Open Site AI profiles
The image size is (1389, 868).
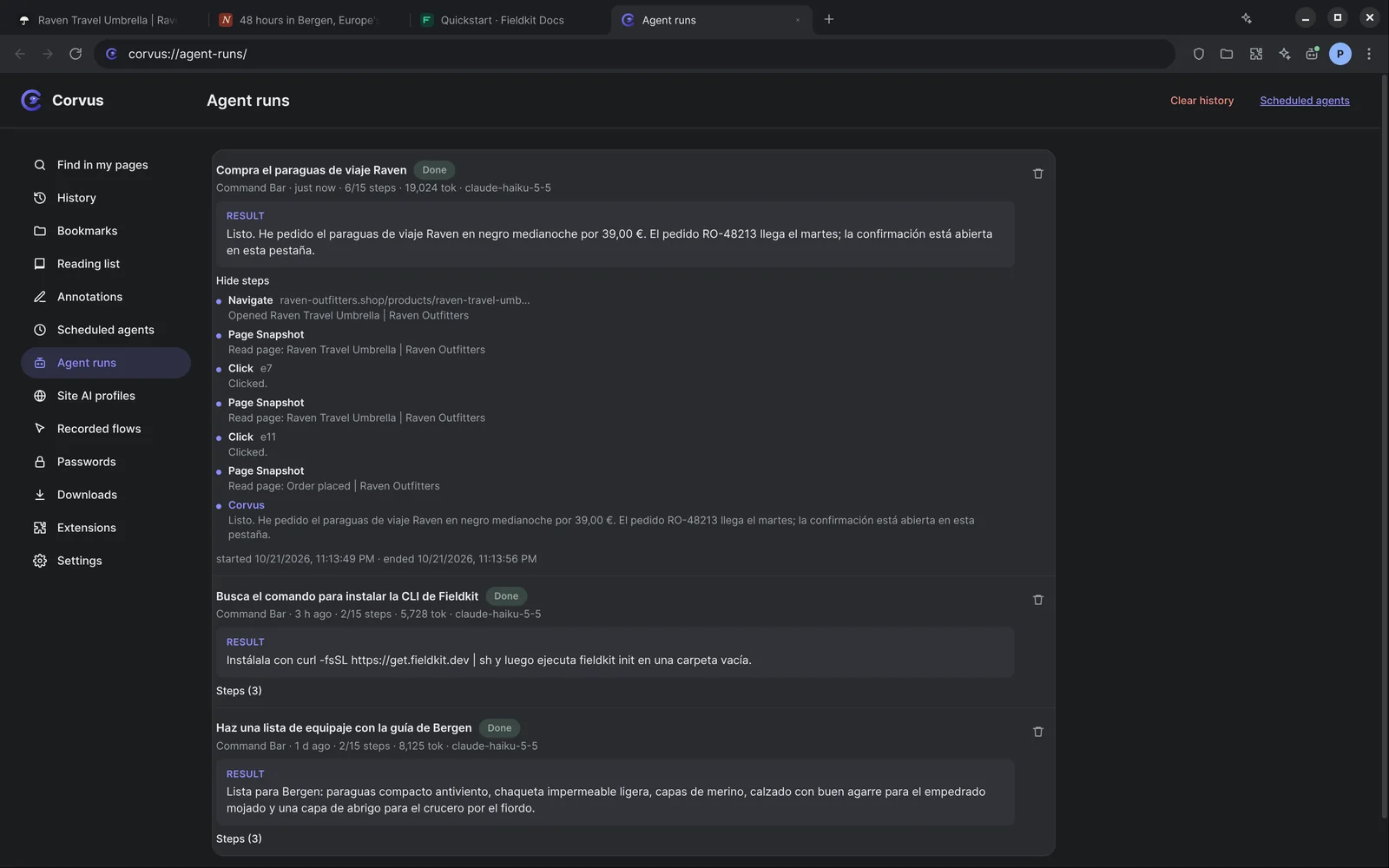pos(106,396)
